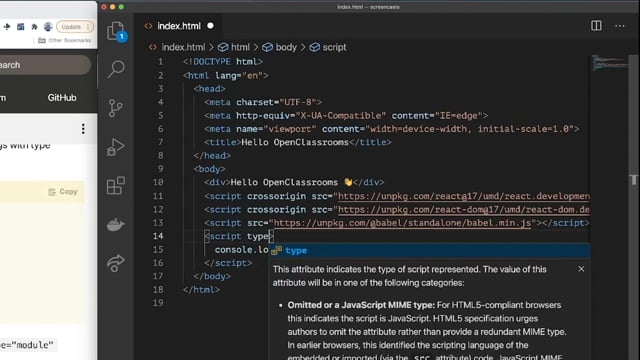Viewport: 640px width, 360px height.
Task: Open the three-dot menu in browser page
Action: (x=83, y=129)
